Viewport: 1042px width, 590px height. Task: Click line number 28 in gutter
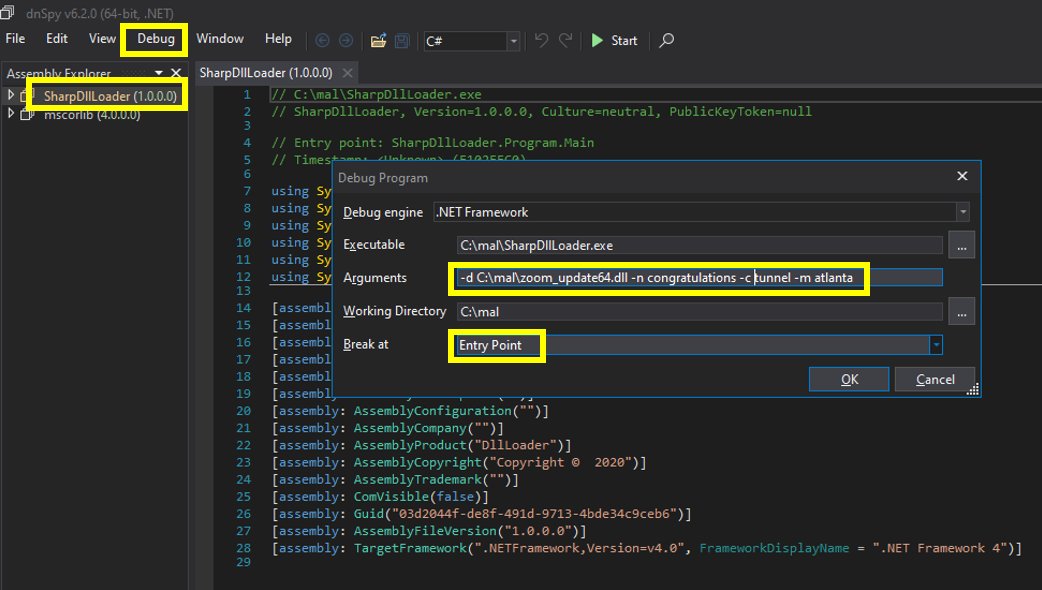243,548
